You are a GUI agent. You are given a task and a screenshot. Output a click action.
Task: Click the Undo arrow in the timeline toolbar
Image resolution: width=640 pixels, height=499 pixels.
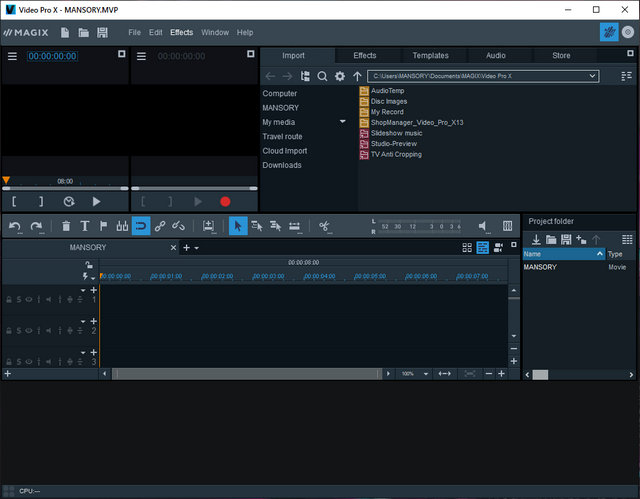(14, 226)
